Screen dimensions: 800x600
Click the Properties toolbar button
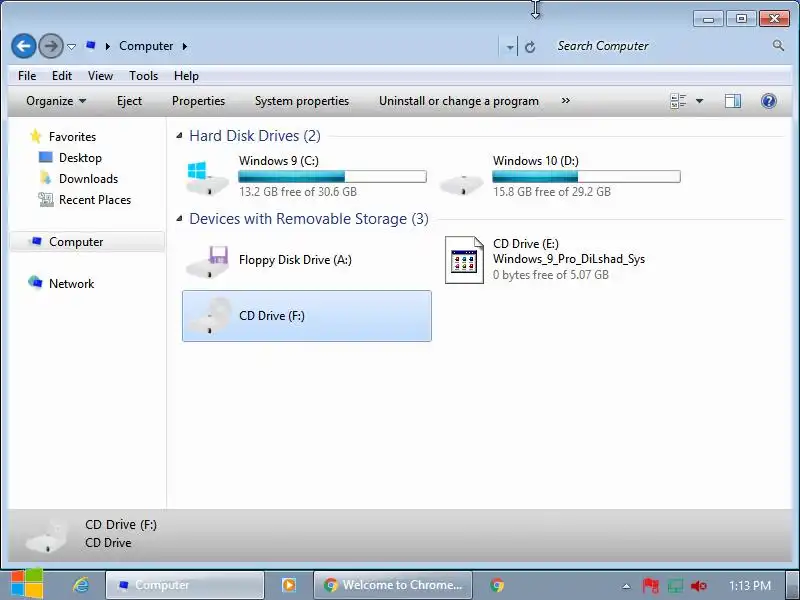coord(198,101)
